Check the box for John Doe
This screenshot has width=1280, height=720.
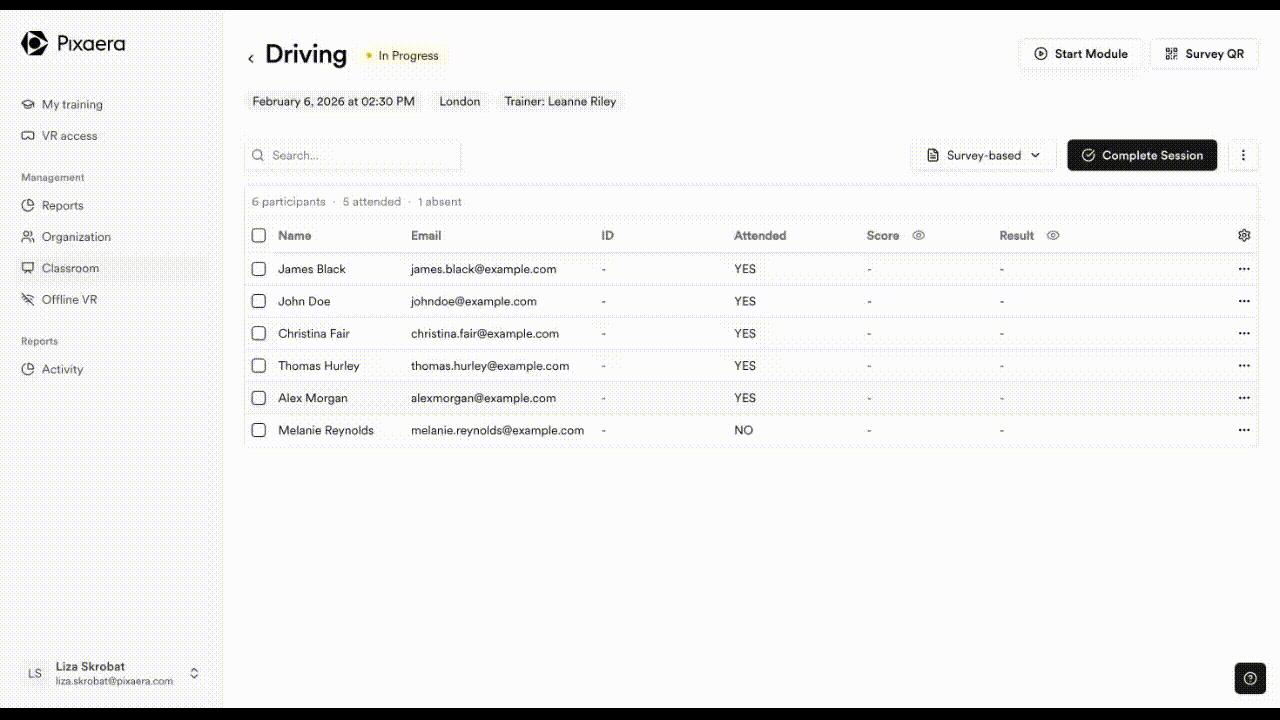pyautogui.click(x=259, y=301)
